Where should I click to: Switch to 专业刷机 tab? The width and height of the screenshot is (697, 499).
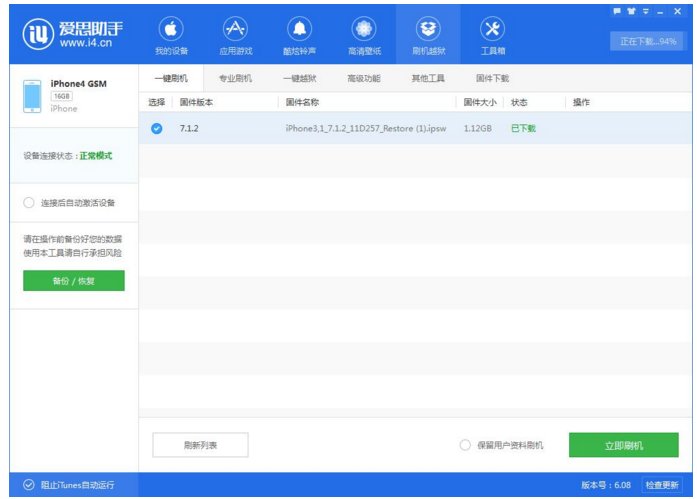[x=236, y=78]
